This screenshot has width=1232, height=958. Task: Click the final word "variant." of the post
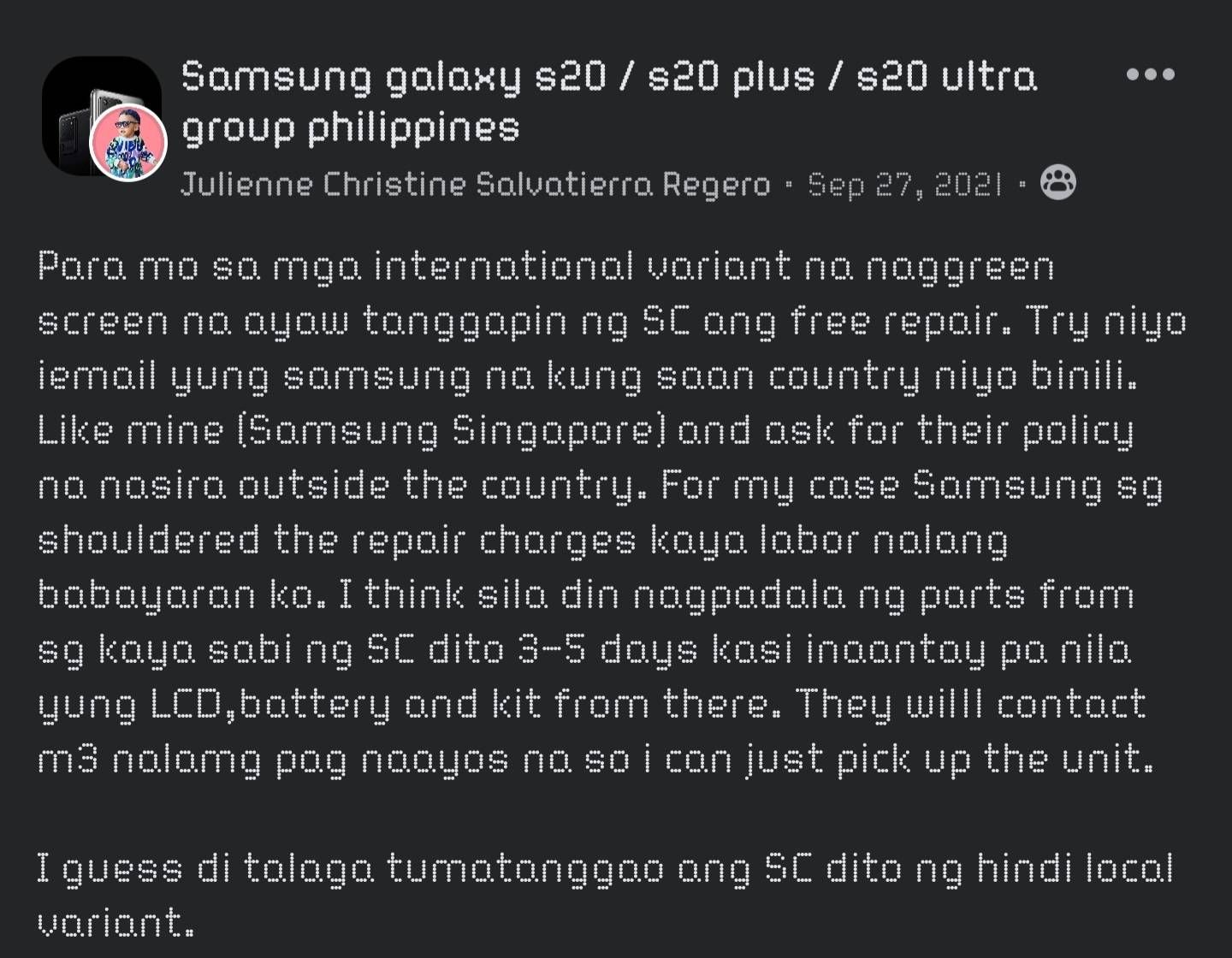(x=115, y=924)
